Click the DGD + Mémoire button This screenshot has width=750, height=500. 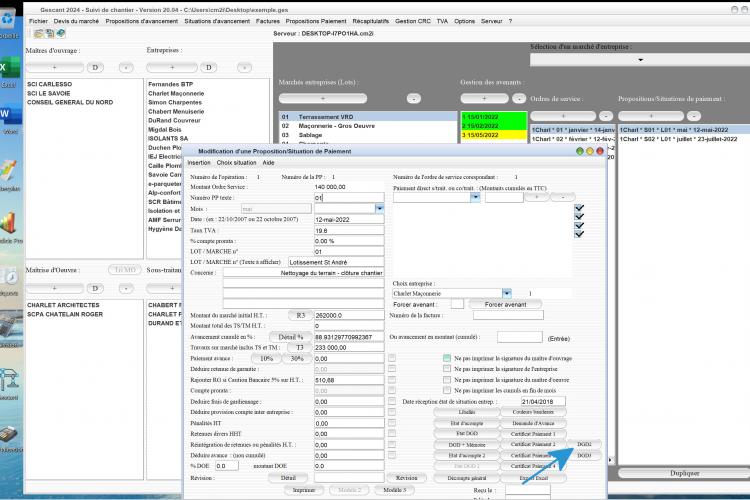[x=467, y=444]
